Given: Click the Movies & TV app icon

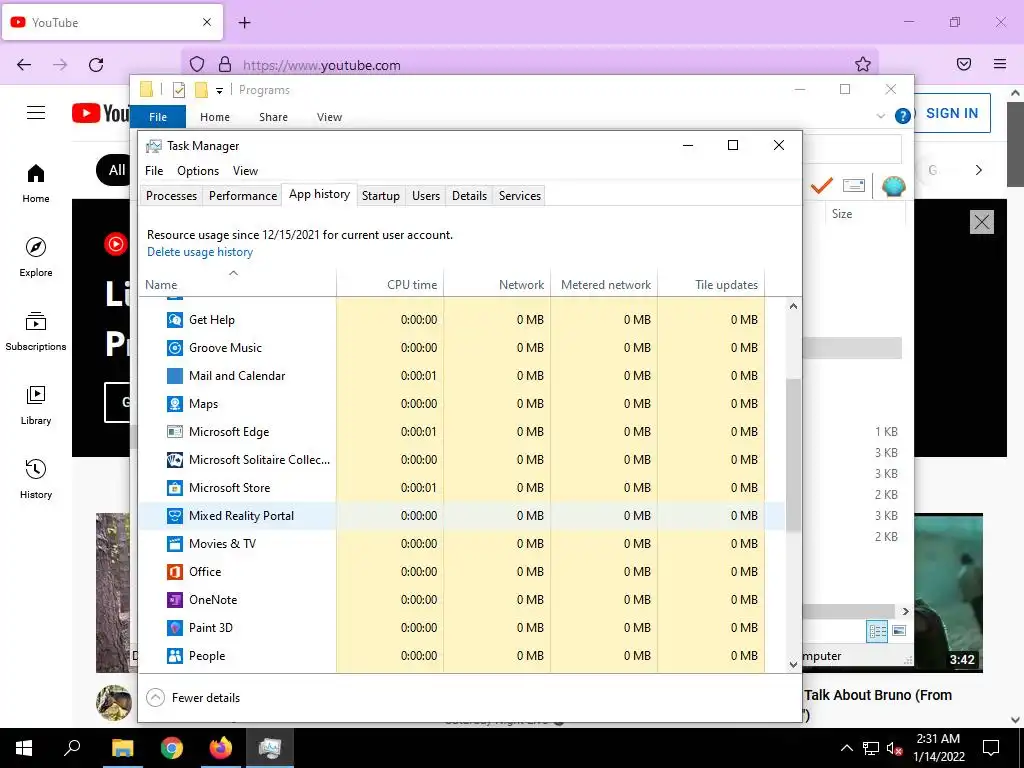Looking at the screenshot, I should point(174,544).
